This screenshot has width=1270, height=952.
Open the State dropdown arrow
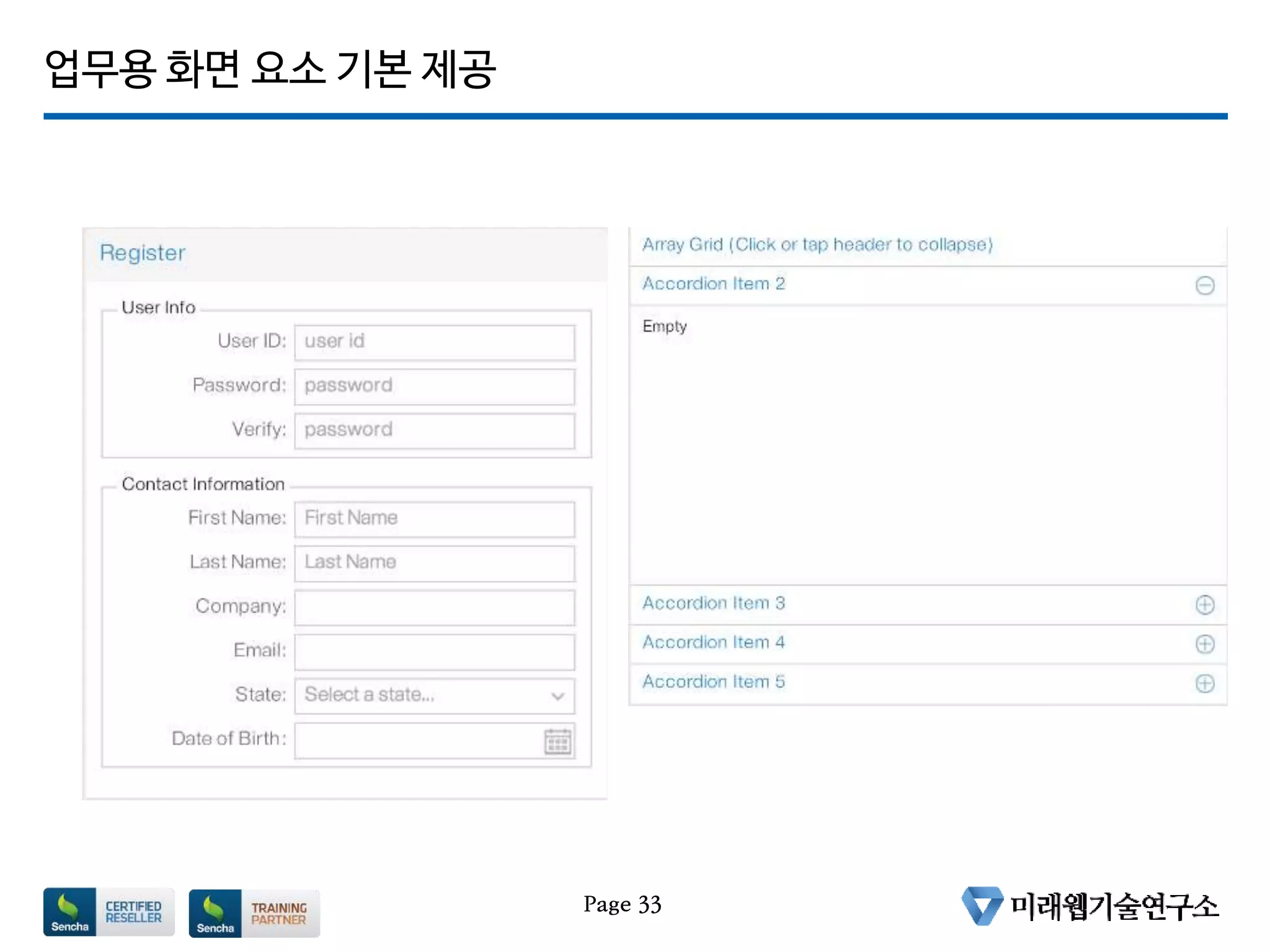tap(557, 696)
